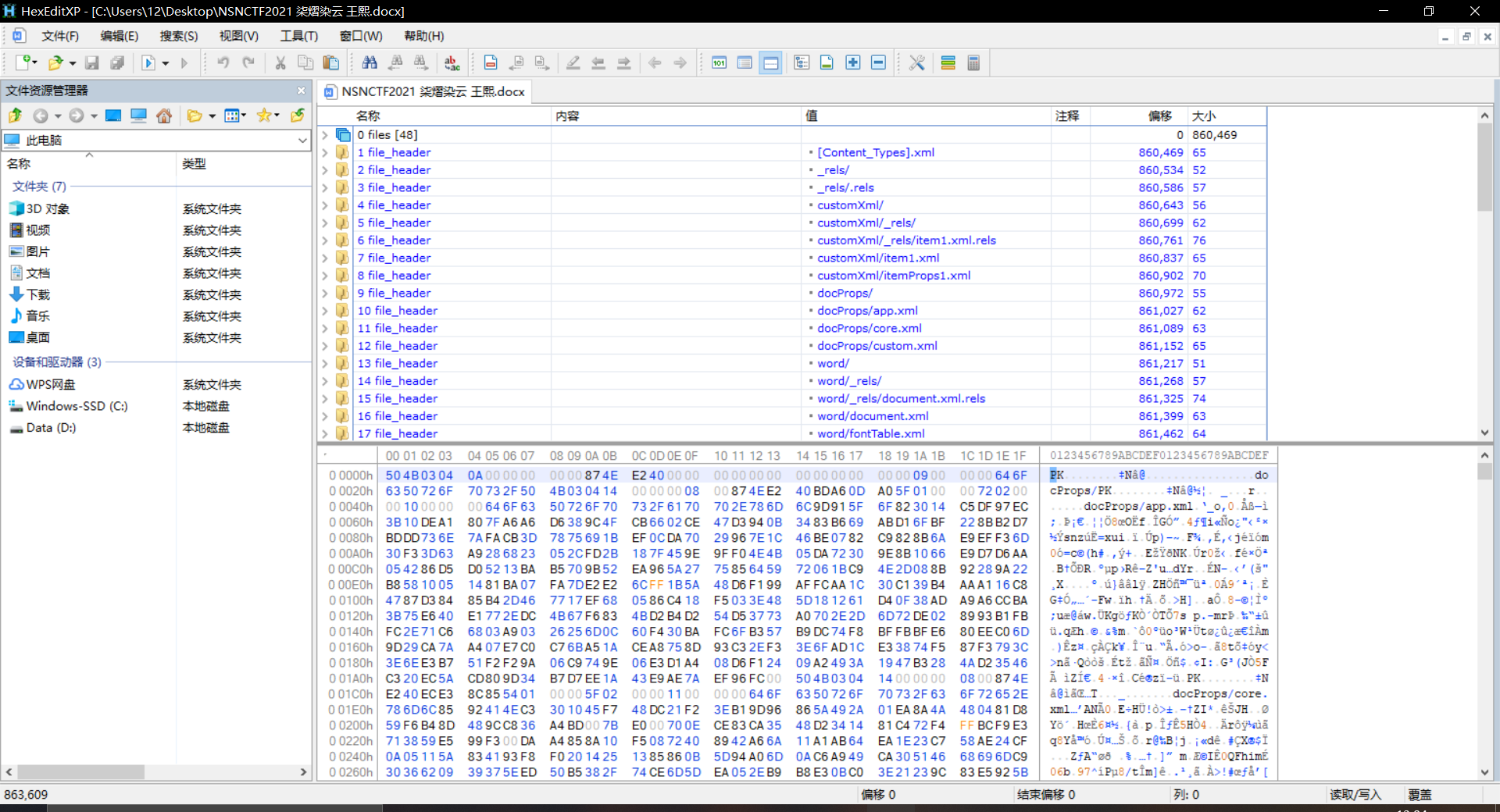
Task: Close the 文件资源管理器 panel
Action: (x=302, y=91)
